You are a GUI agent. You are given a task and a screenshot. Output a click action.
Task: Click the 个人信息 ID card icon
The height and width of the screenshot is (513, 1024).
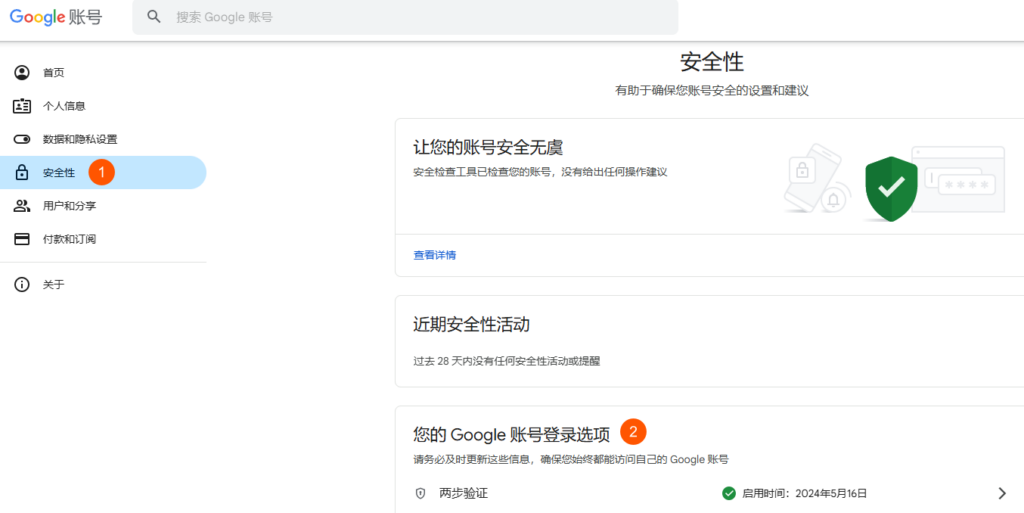(x=22, y=106)
